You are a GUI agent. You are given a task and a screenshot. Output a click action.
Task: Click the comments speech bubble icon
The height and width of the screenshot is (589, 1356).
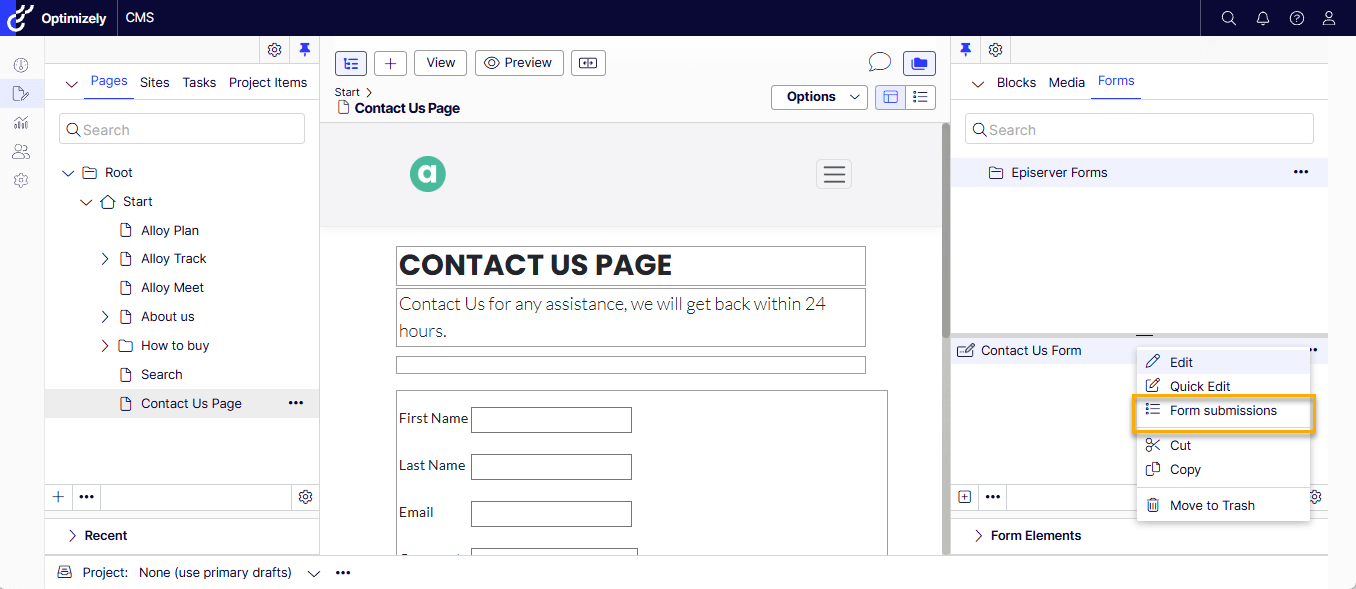pos(879,63)
